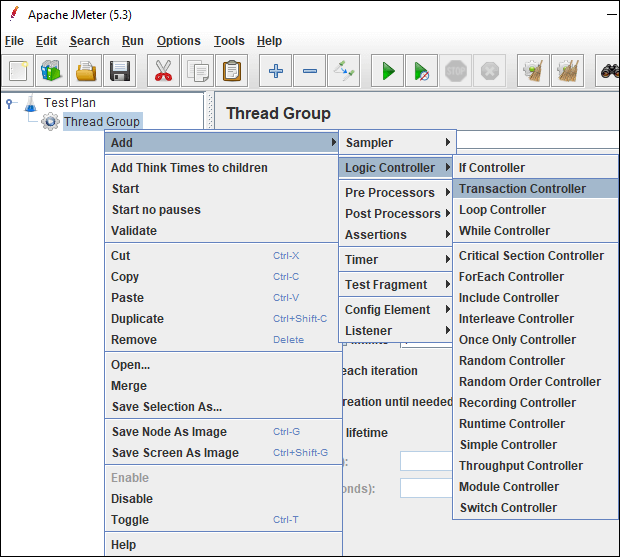Click the Thread Group gear icon
The image size is (620, 557).
(x=51, y=121)
